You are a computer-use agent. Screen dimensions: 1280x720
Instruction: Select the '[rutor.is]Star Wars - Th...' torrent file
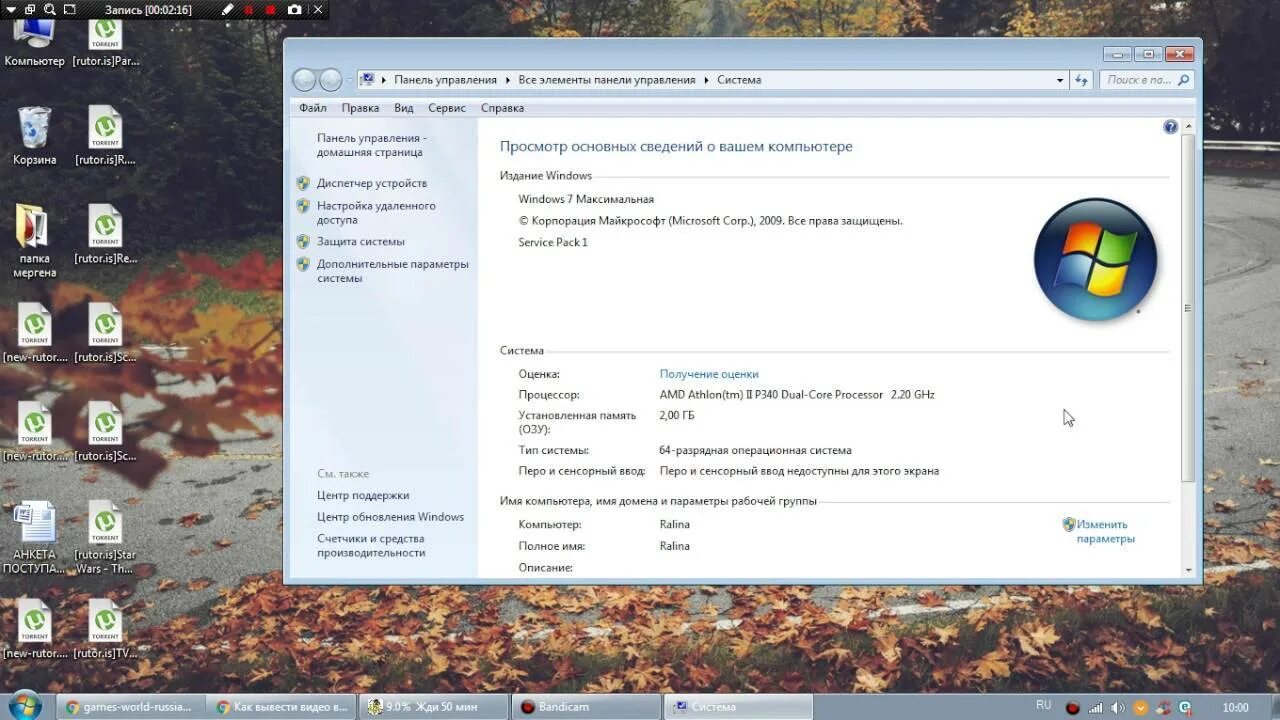tap(105, 538)
